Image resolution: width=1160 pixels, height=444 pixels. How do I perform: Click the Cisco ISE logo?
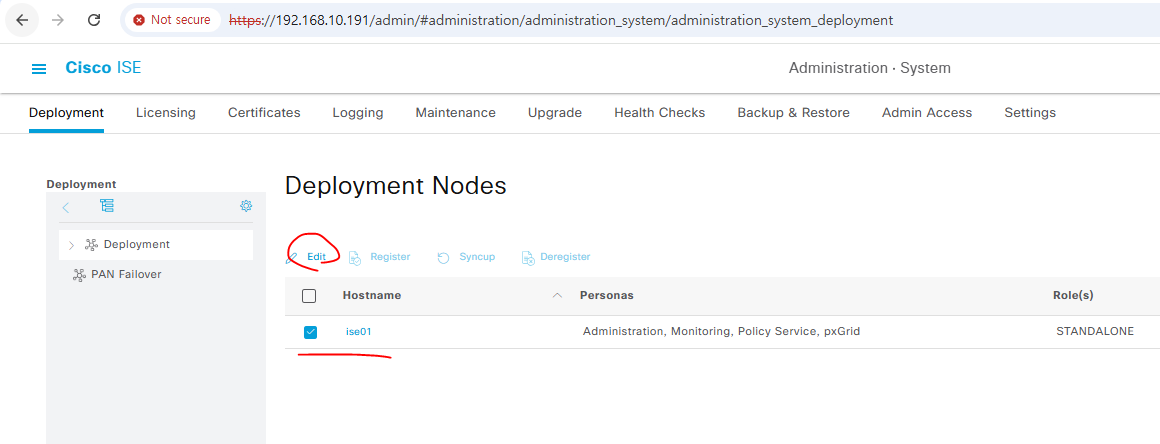[x=103, y=68]
